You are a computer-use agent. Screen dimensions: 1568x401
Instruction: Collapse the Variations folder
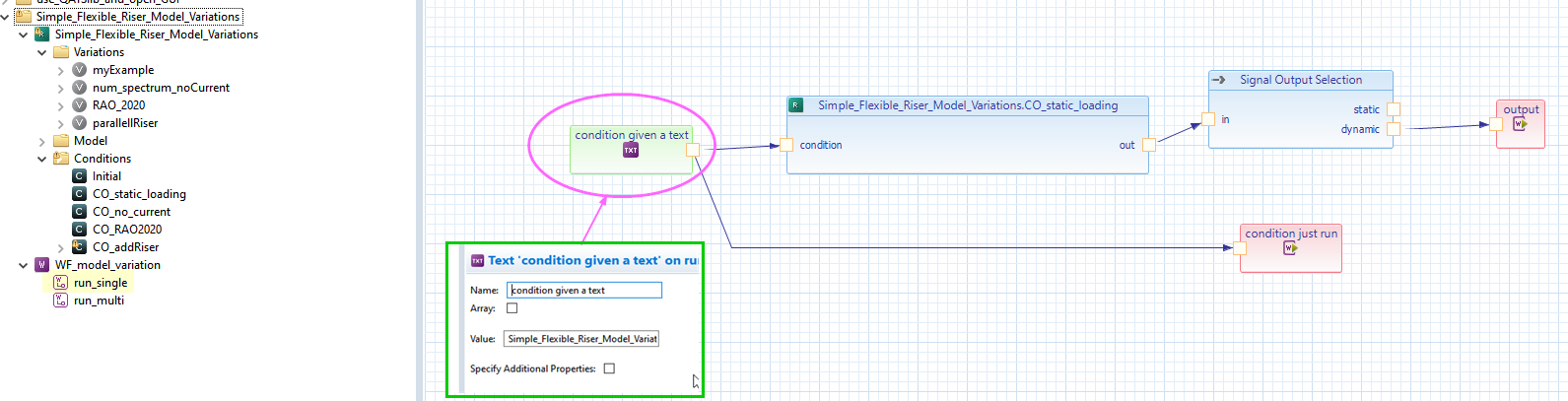tap(42, 52)
